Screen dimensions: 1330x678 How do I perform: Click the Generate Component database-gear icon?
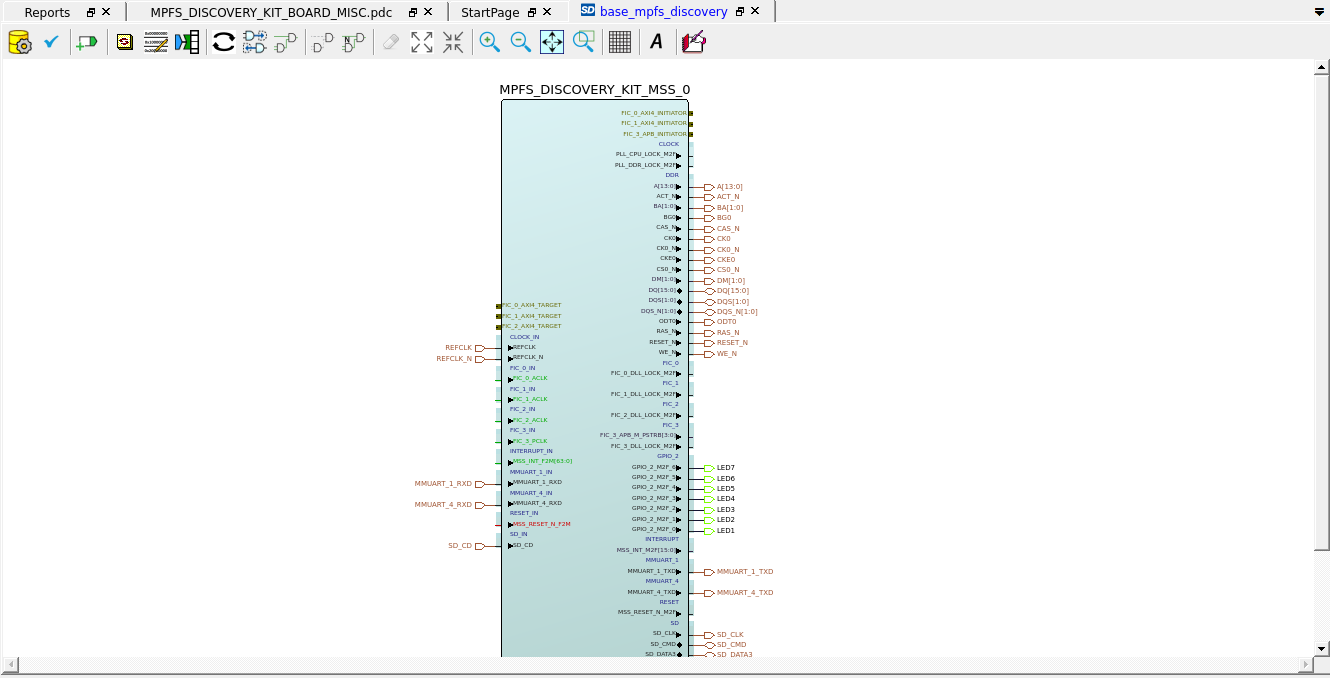(x=19, y=42)
